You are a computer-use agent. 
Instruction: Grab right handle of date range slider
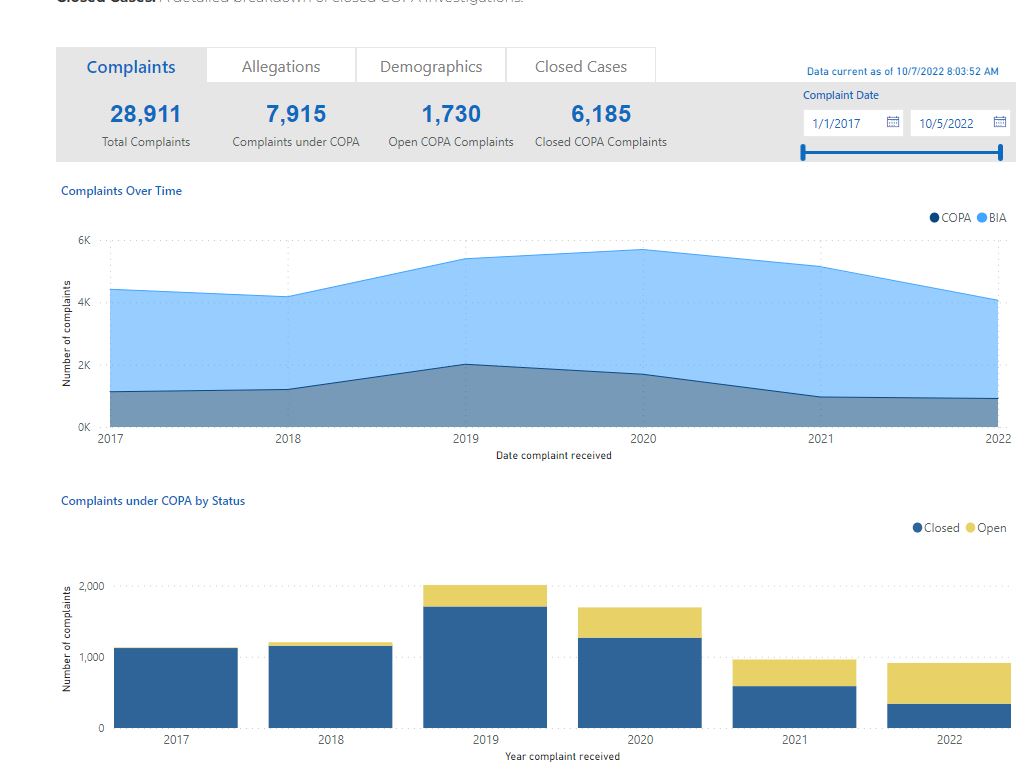click(x=1000, y=153)
